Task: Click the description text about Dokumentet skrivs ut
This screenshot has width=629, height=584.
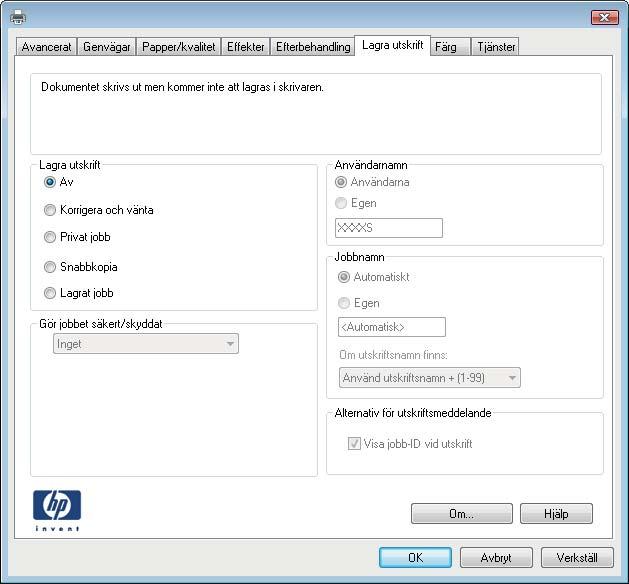Action: [182, 87]
